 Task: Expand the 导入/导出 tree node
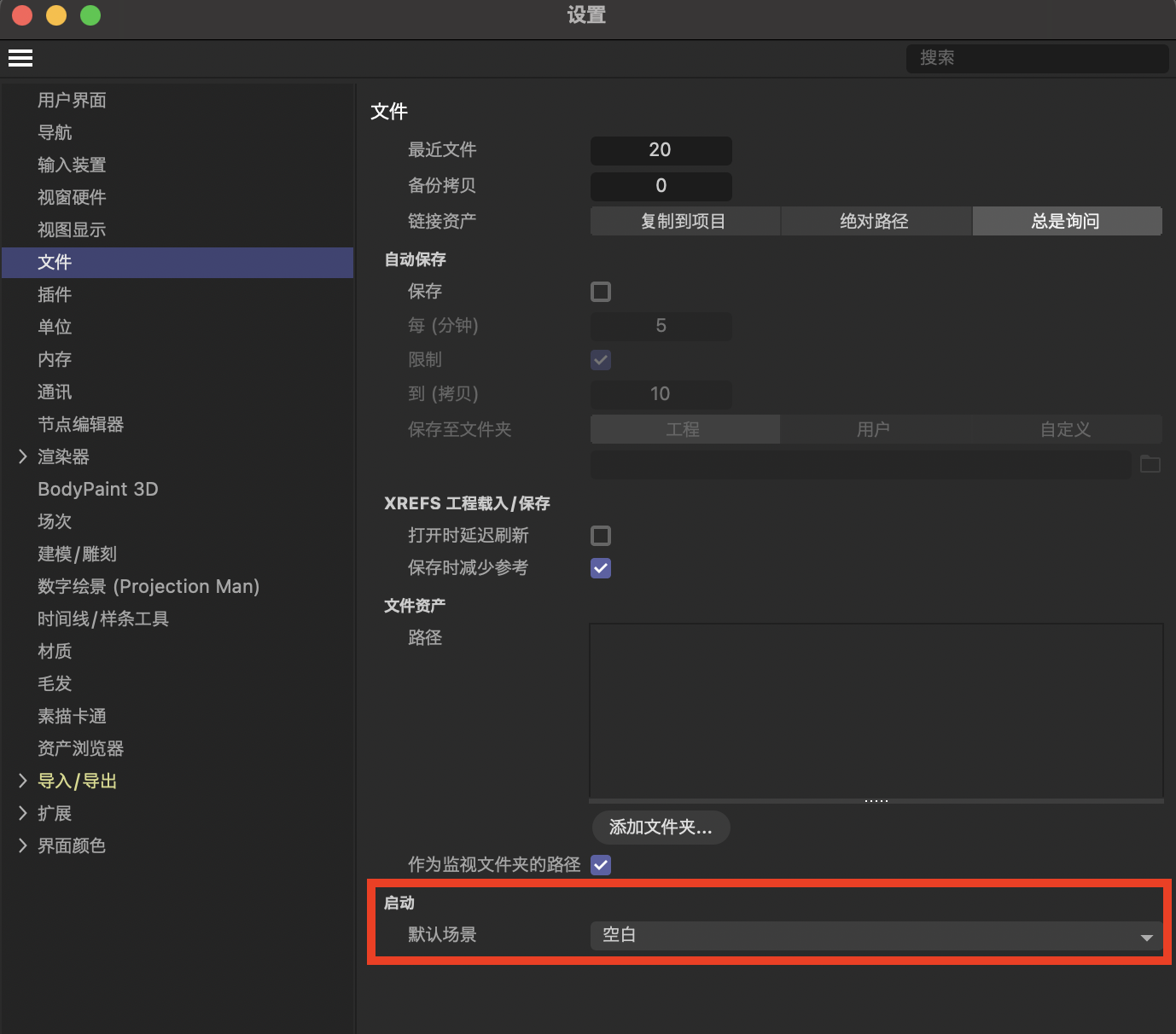(x=23, y=781)
